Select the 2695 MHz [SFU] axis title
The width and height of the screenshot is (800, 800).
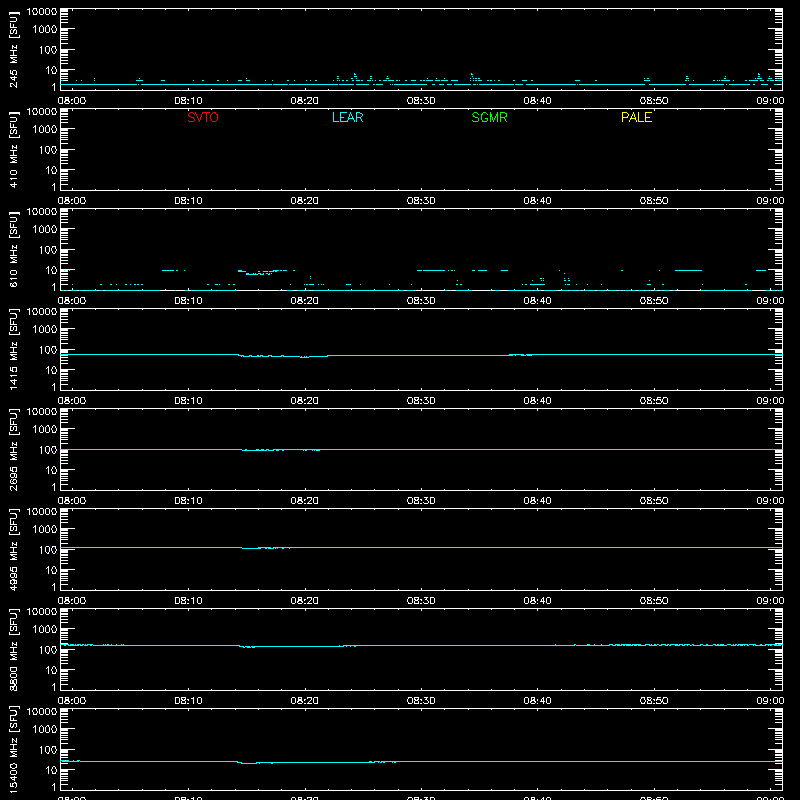14,449
